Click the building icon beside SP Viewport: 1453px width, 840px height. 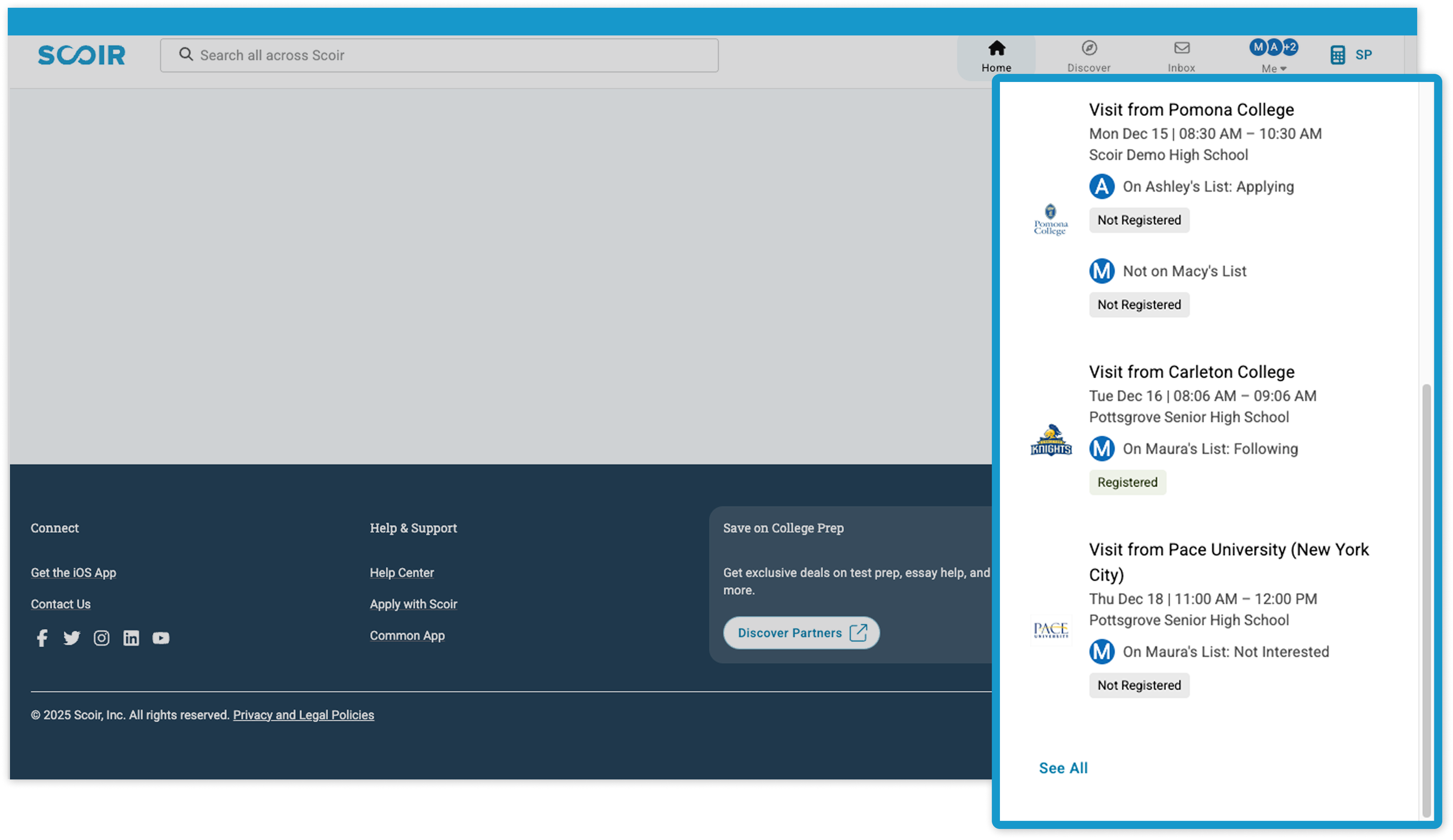click(1338, 55)
